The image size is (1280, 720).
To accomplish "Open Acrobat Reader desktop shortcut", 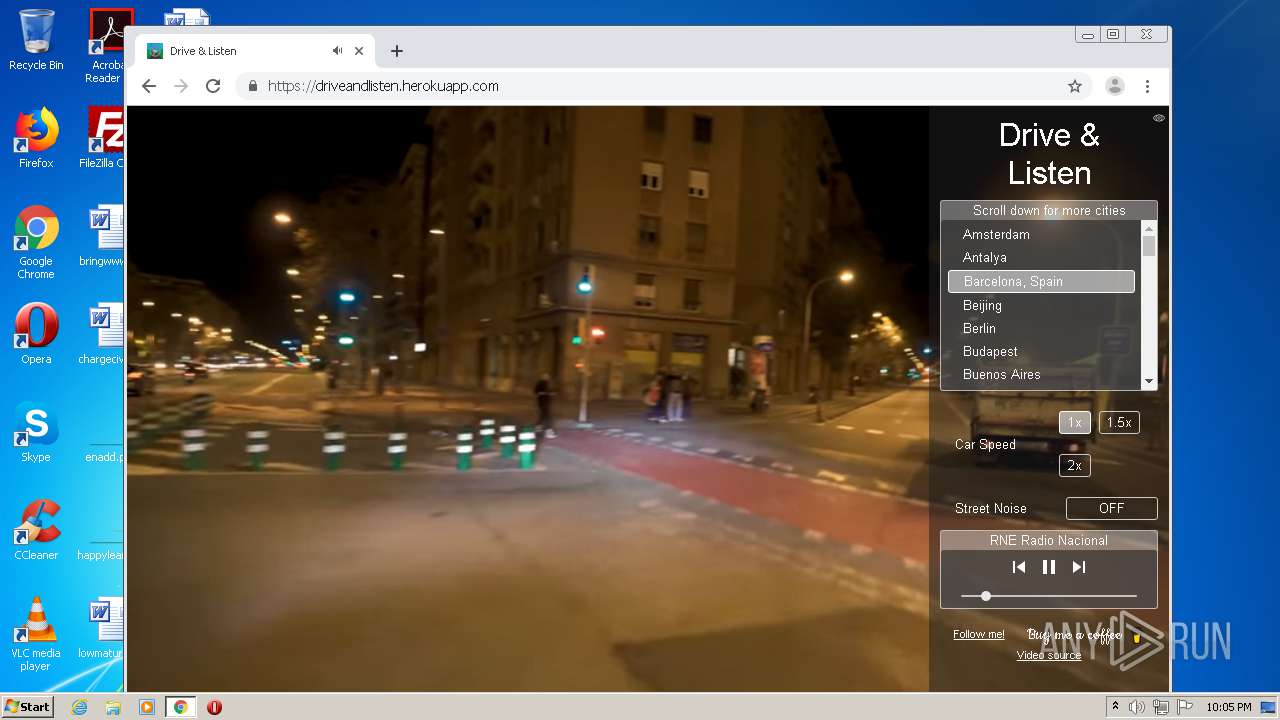I will coord(106,46).
